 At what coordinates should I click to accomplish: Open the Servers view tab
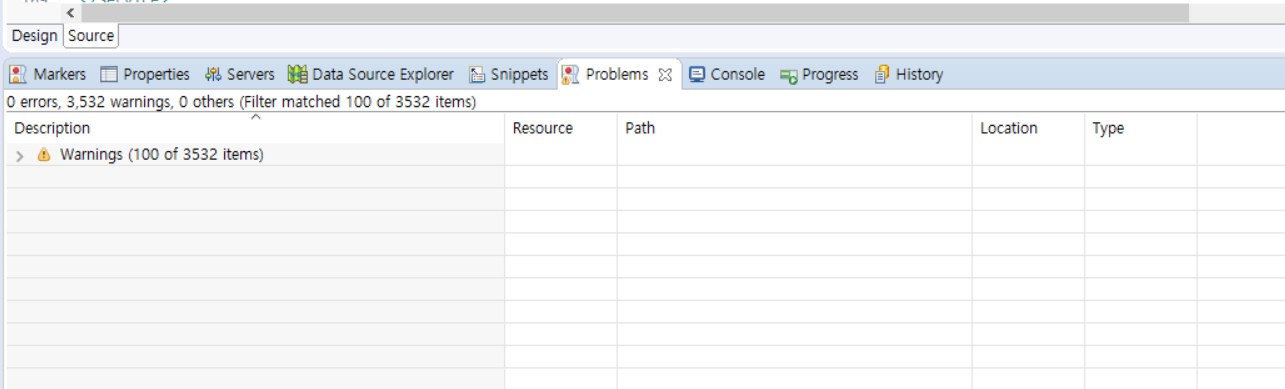tap(240, 74)
